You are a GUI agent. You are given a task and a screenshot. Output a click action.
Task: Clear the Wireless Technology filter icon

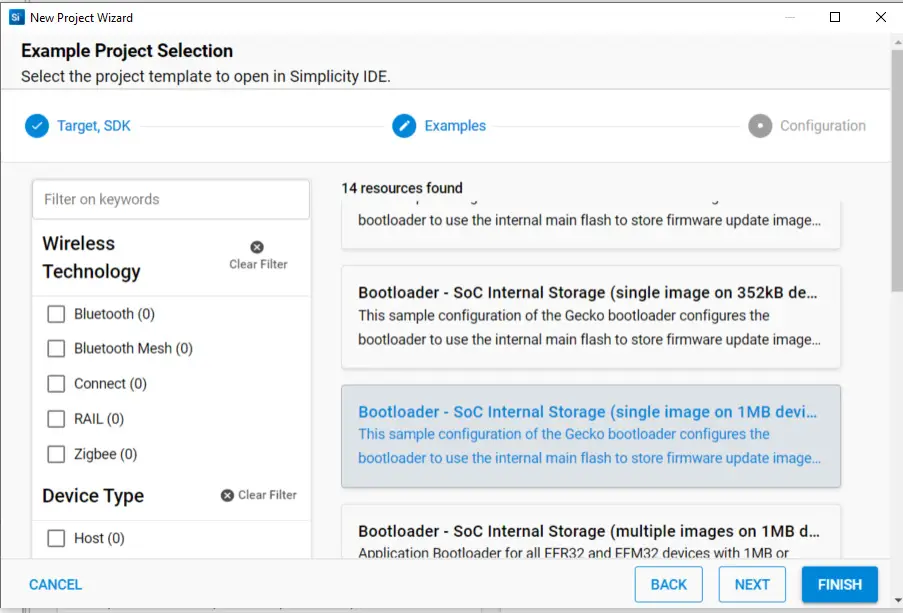257,247
